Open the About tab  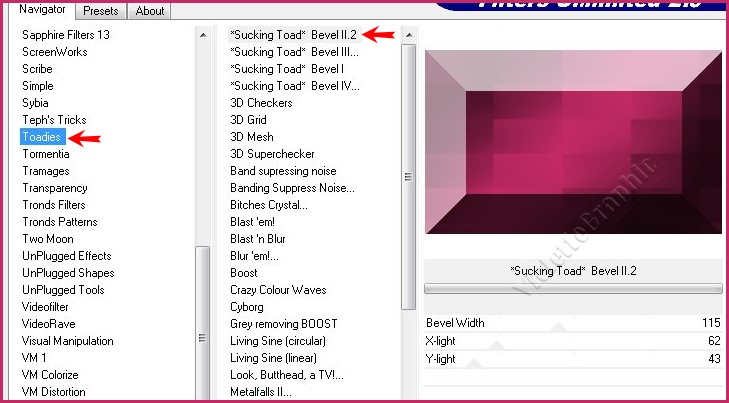click(x=150, y=11)
